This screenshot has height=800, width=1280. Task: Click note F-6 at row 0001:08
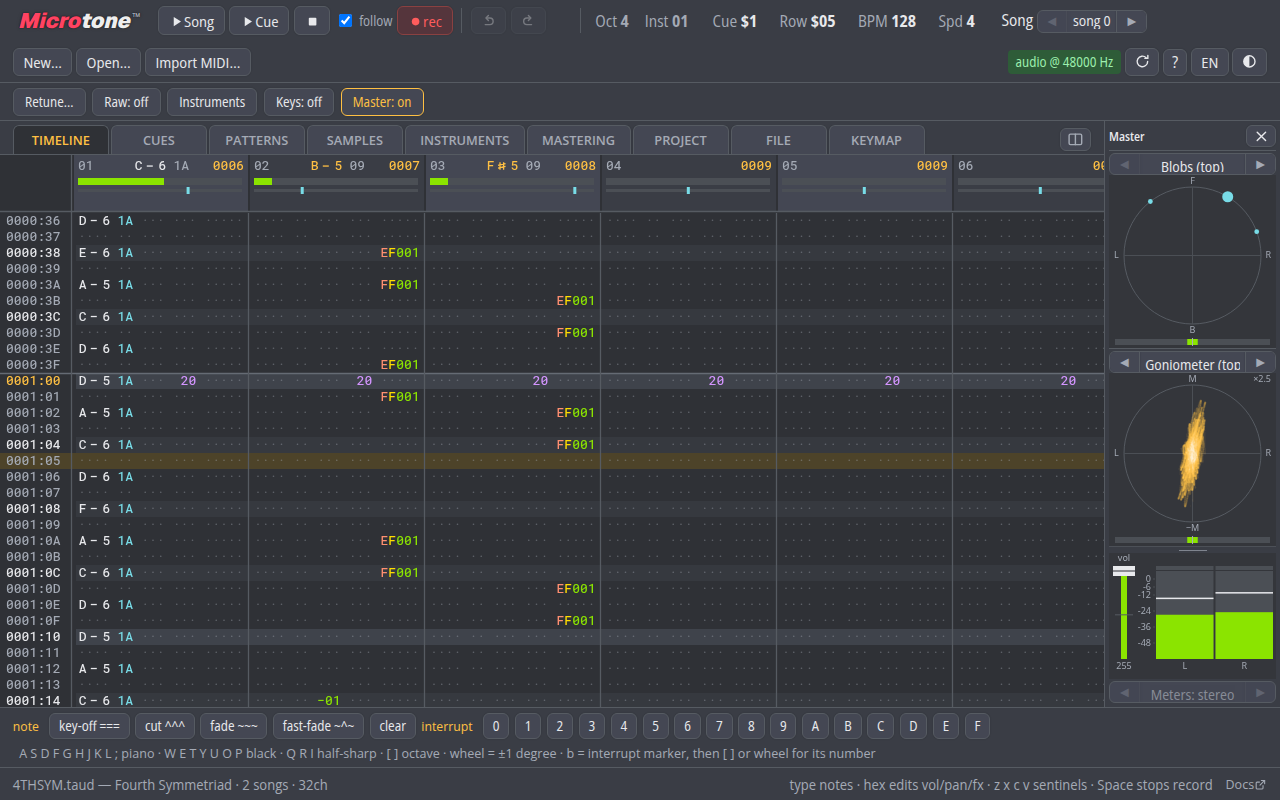pyautogui.click(x=94, y=509)
